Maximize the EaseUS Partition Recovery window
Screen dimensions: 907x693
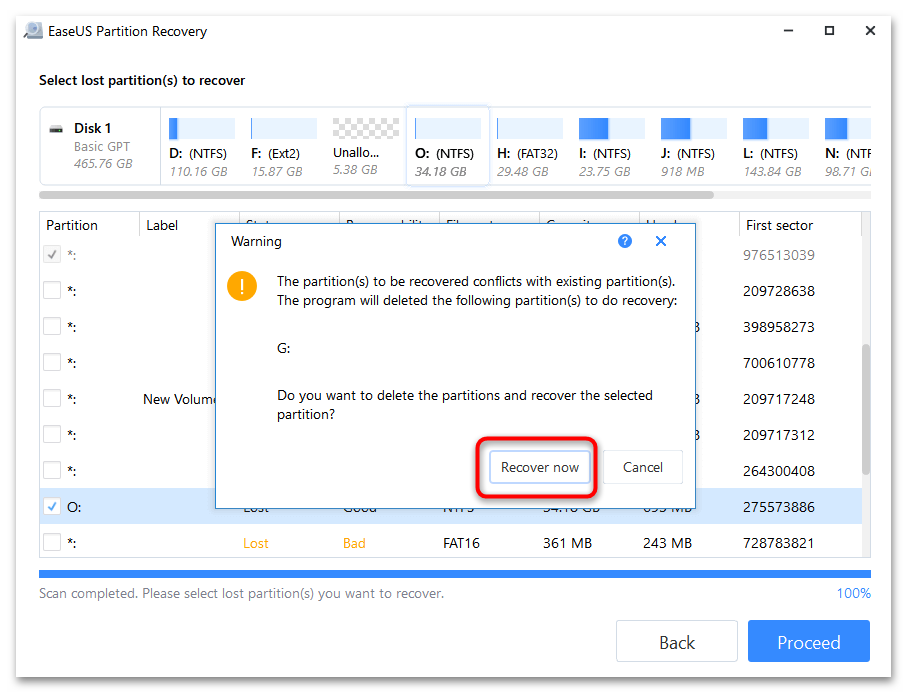point(829,31)
